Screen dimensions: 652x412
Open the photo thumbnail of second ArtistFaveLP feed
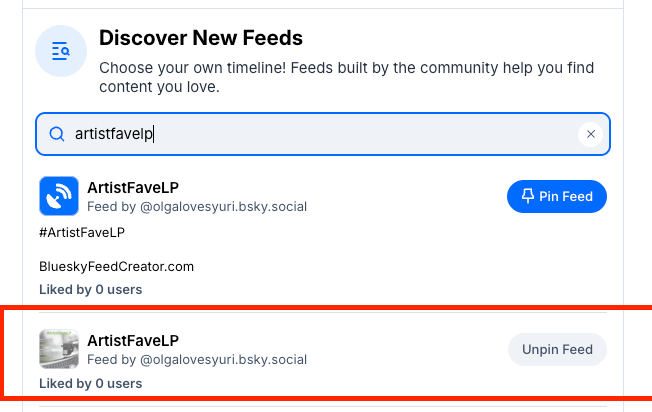point(58,349)
